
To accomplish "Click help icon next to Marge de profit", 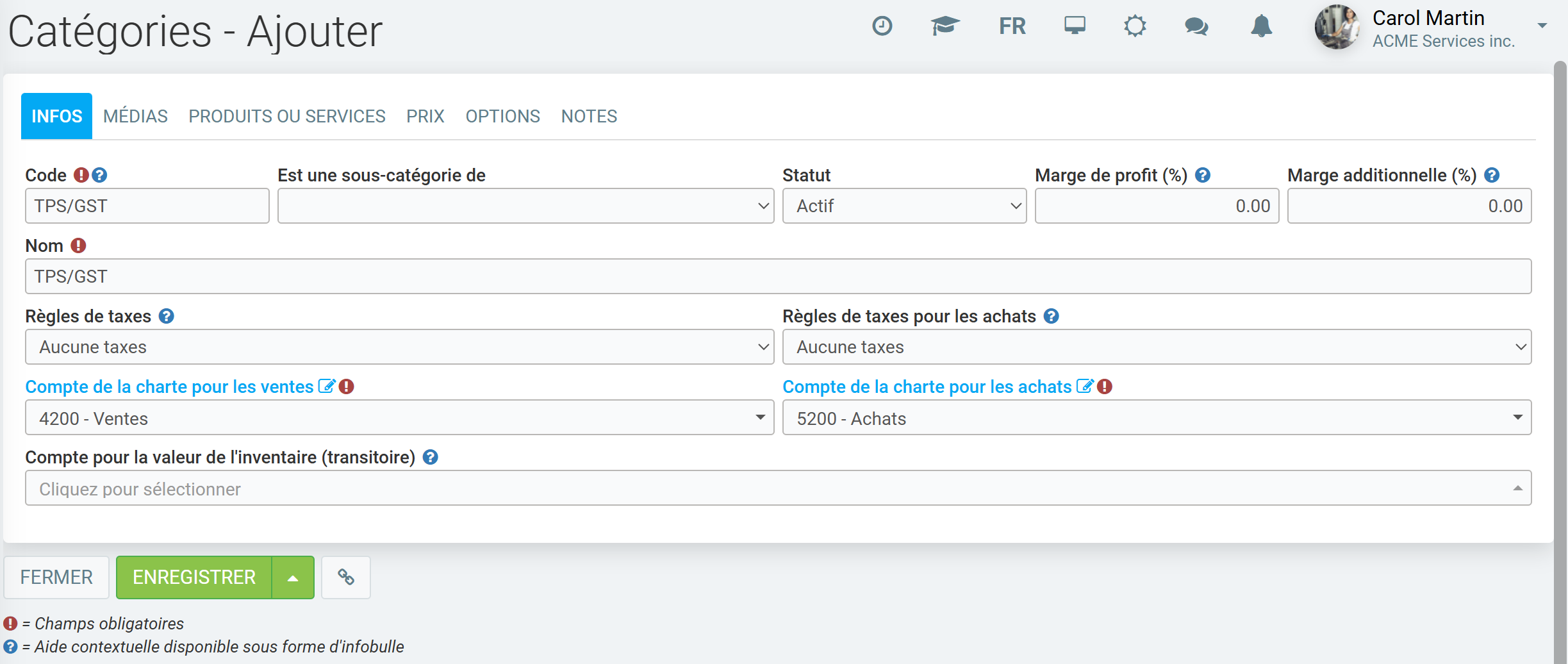I will point(1203,175).
